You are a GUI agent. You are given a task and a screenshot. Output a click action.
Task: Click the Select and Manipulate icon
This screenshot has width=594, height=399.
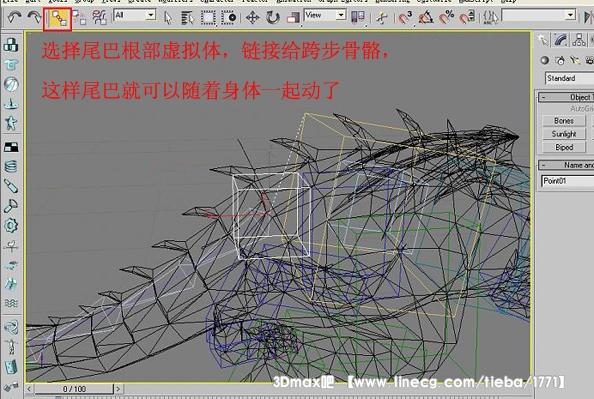(382, 18)
